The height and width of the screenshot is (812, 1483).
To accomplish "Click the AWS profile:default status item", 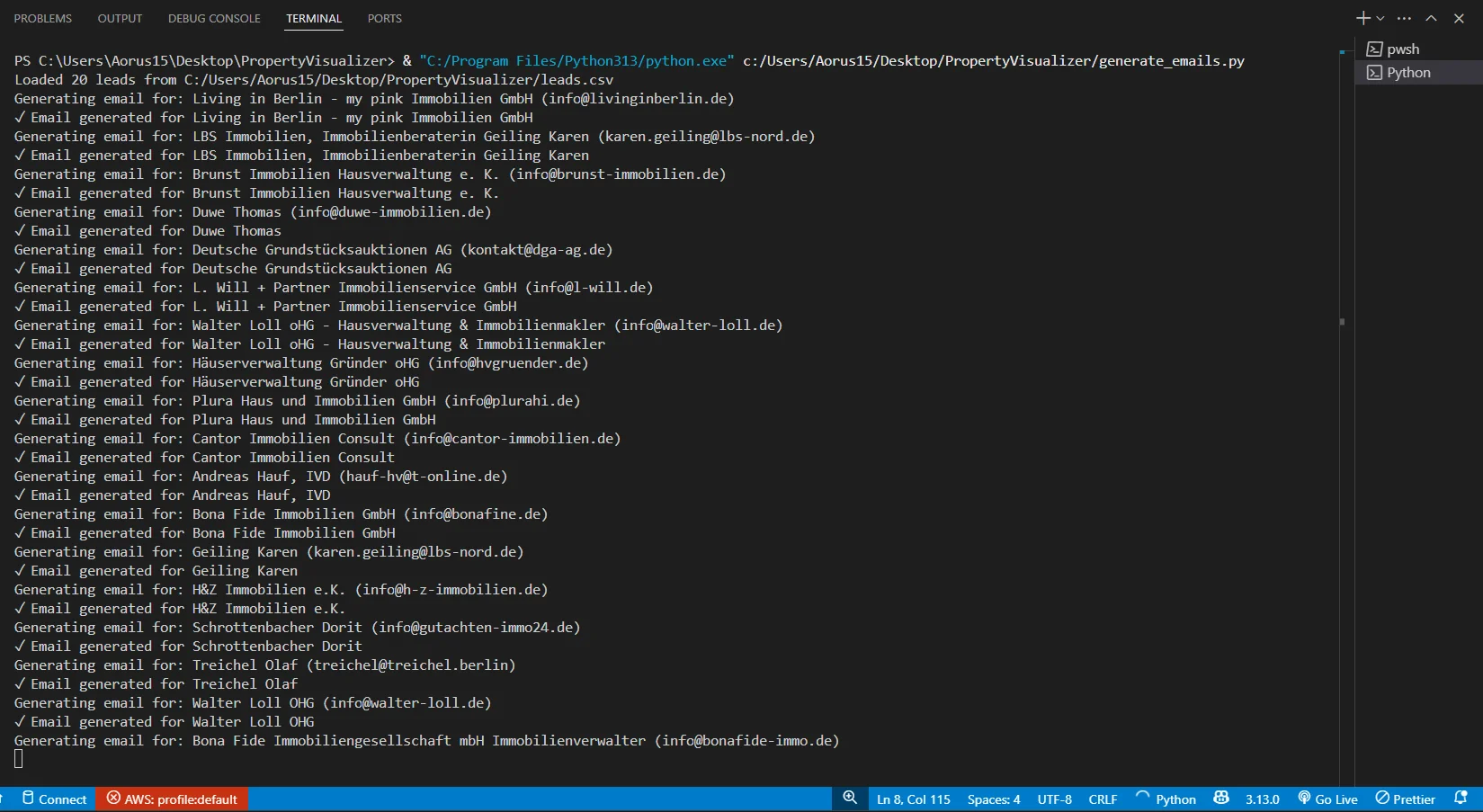I will 172,799.
